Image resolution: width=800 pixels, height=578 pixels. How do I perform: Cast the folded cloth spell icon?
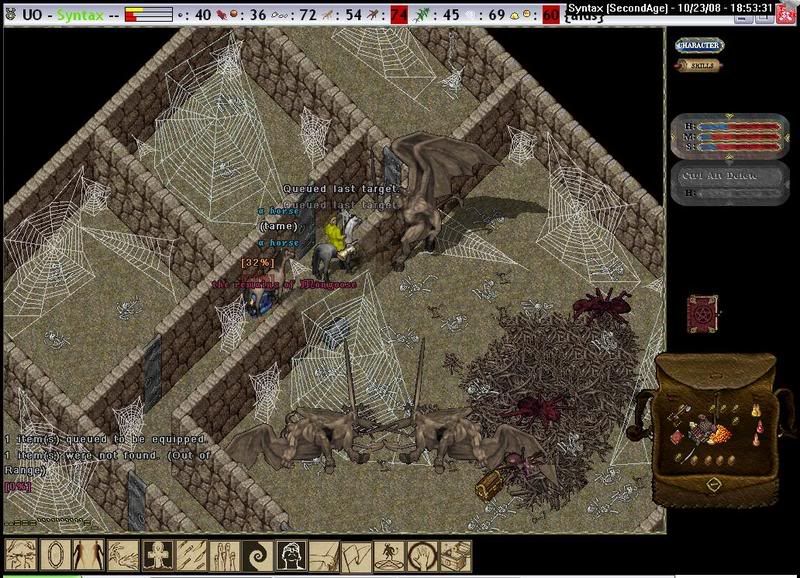tap(356, 556)
